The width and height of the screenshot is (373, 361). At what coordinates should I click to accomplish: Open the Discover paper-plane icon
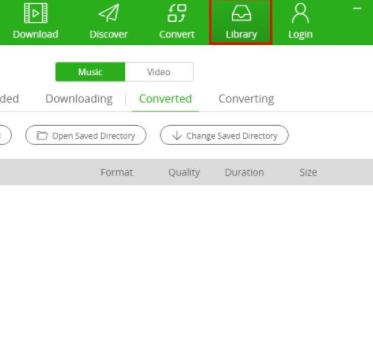(109, 13)
